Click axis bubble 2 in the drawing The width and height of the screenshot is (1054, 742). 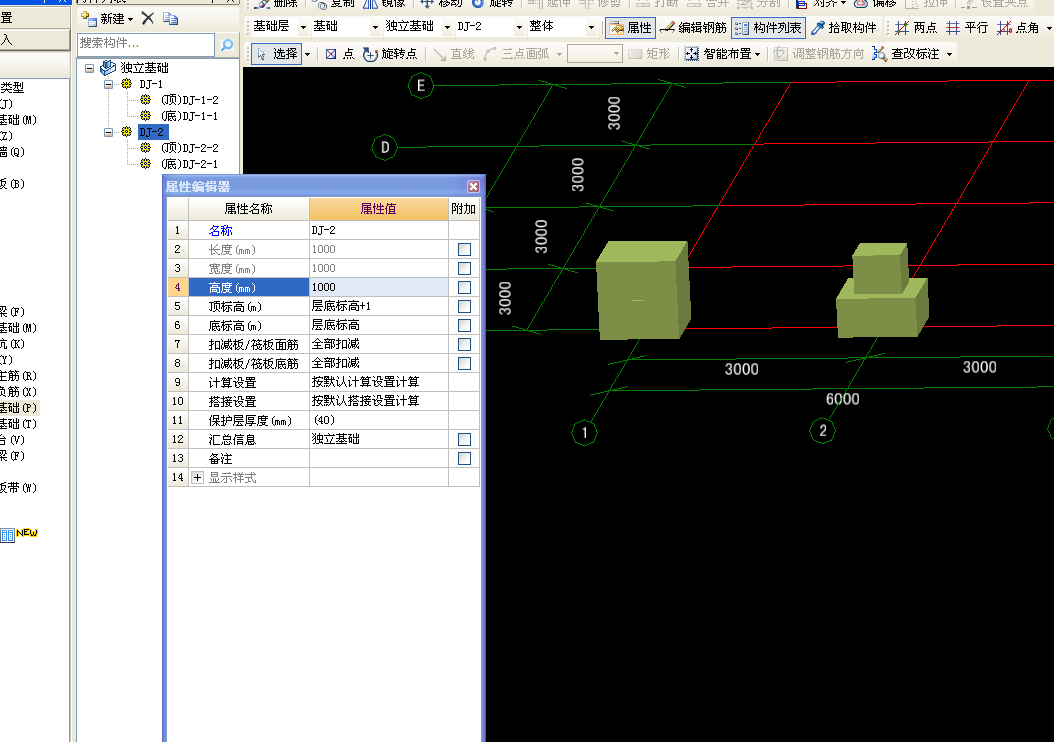823,431
